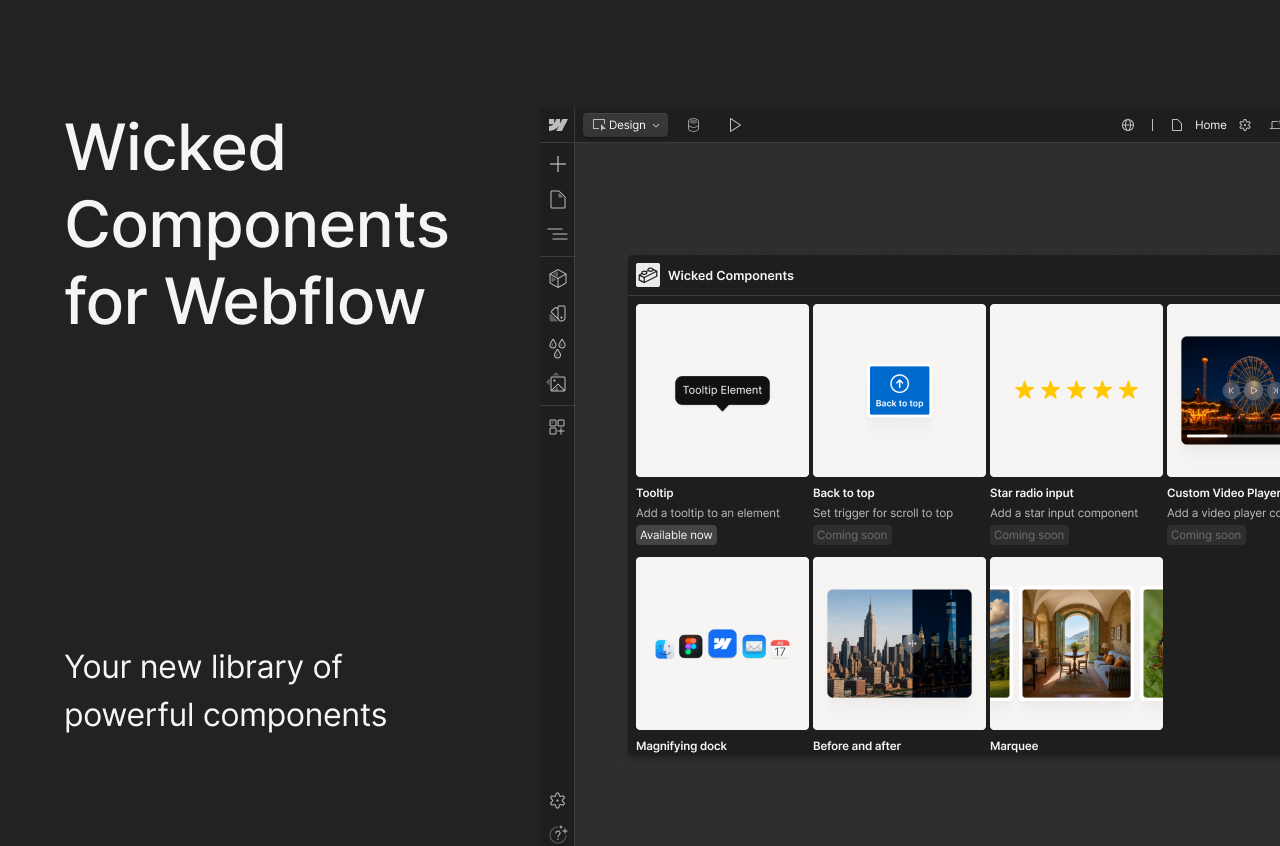Select a star in Star radio input preview
Viewport: 1280px width, 846px height.
point(1076,390)
